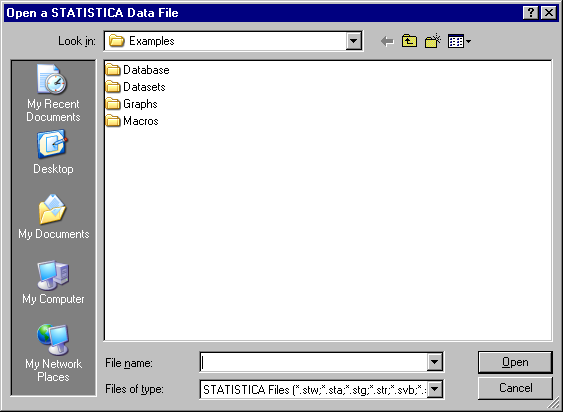Viewport: 563px width, 412px height.
Task: Open My Recent Documents shortcut
Action: point(53,93)
